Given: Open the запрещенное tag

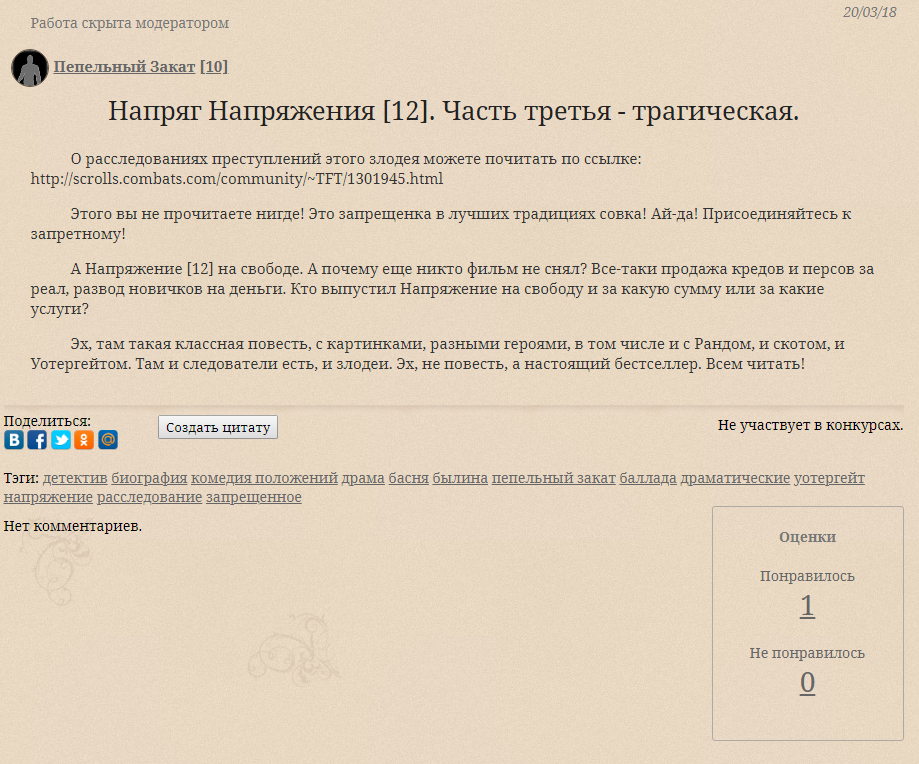Looking at the screenshot, I should click(x=254, y=497).
